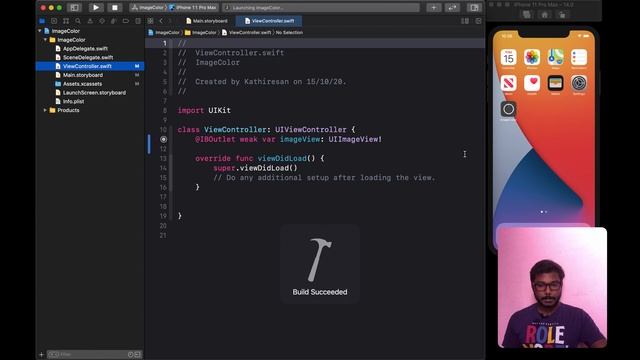Image resolution: width=640 pixels, height=360 pixels.
Task: Open the Source Control navigator
Action: tap(54, 21)
